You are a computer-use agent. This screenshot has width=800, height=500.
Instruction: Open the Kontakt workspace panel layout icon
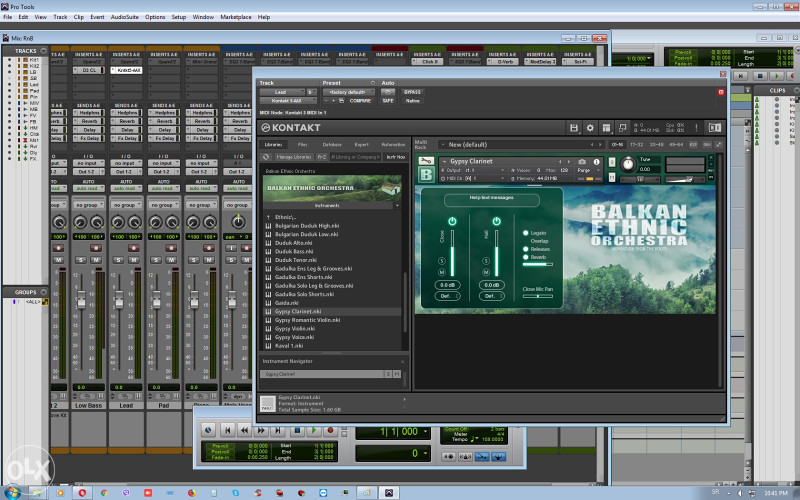(606, 128)
